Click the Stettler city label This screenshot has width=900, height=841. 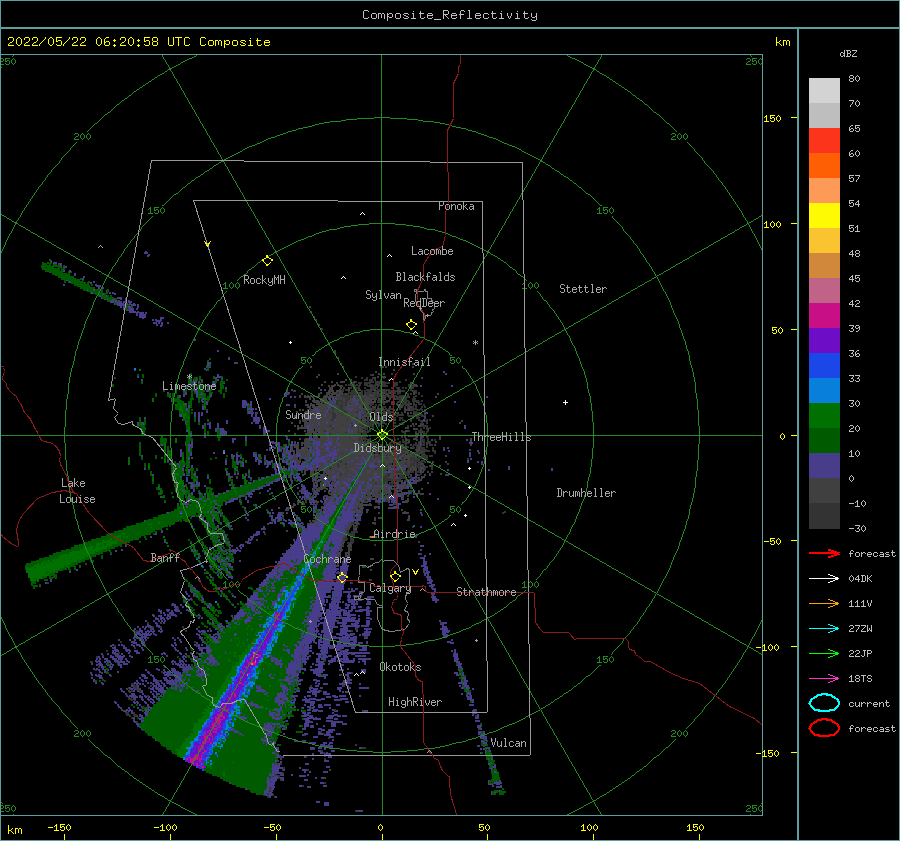(x=583, y=289)
